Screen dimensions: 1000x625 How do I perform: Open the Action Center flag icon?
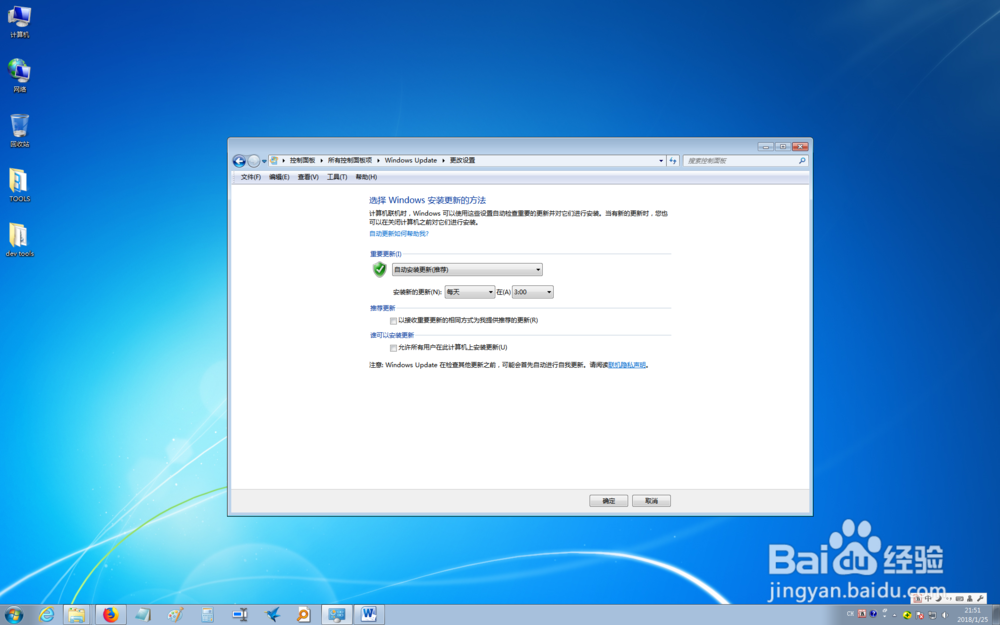[919, 615]
